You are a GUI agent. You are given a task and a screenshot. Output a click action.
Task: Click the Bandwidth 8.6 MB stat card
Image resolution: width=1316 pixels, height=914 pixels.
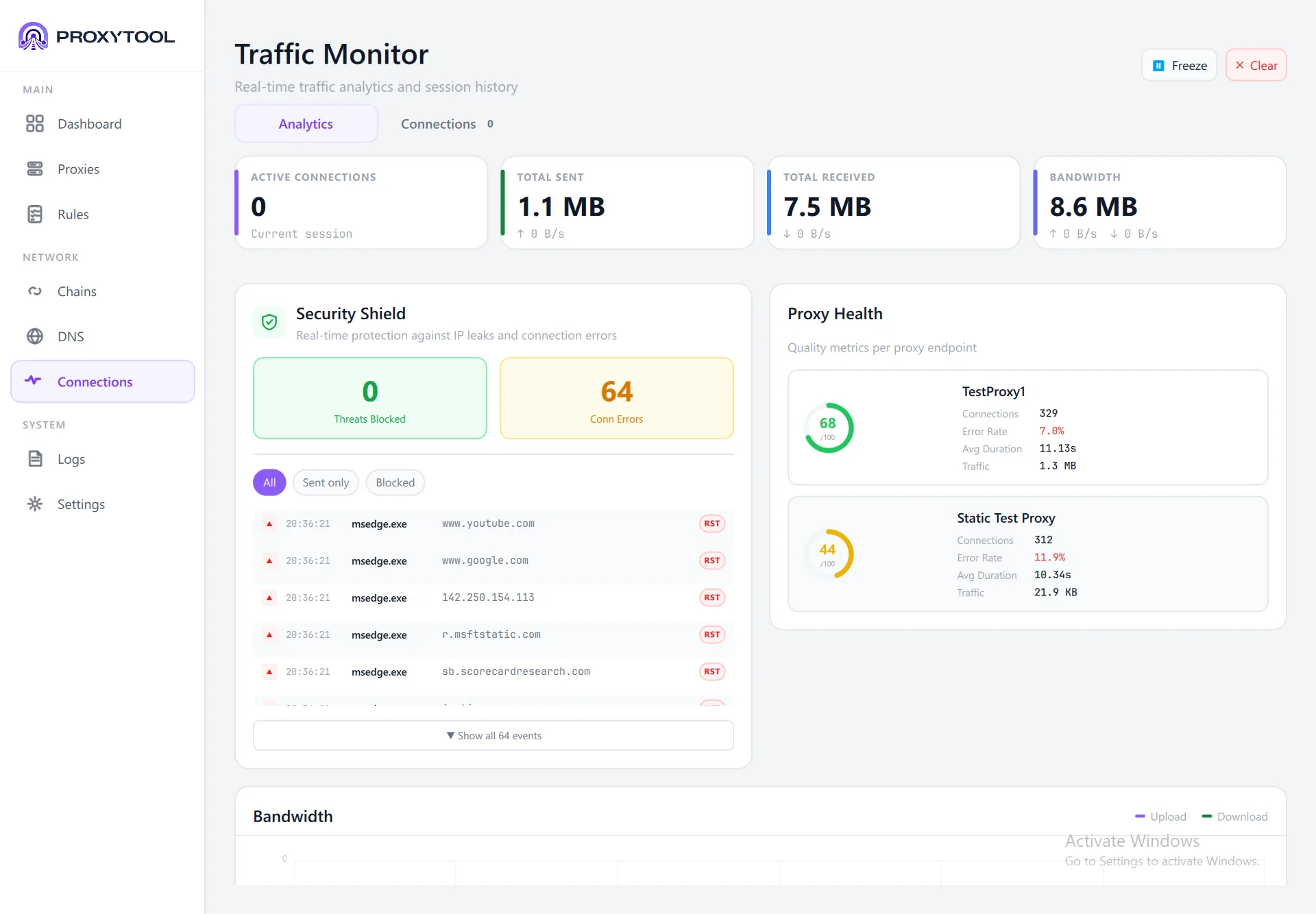[x=1160, y=203]
